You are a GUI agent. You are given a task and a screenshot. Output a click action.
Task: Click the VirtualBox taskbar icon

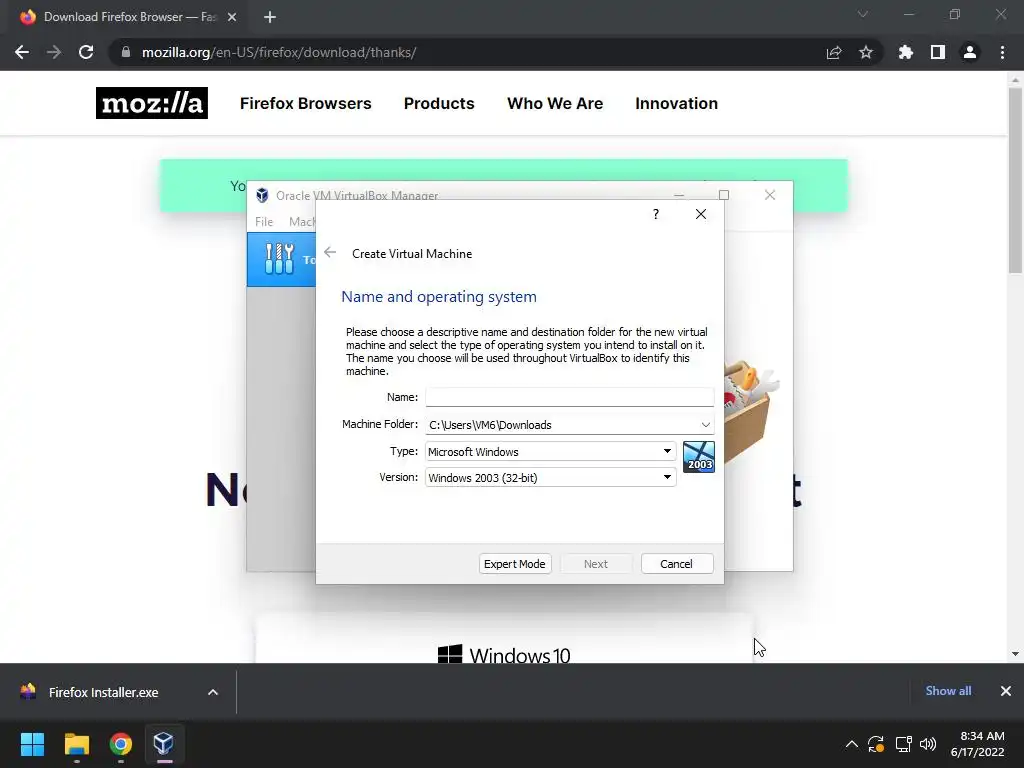(164, 744)
